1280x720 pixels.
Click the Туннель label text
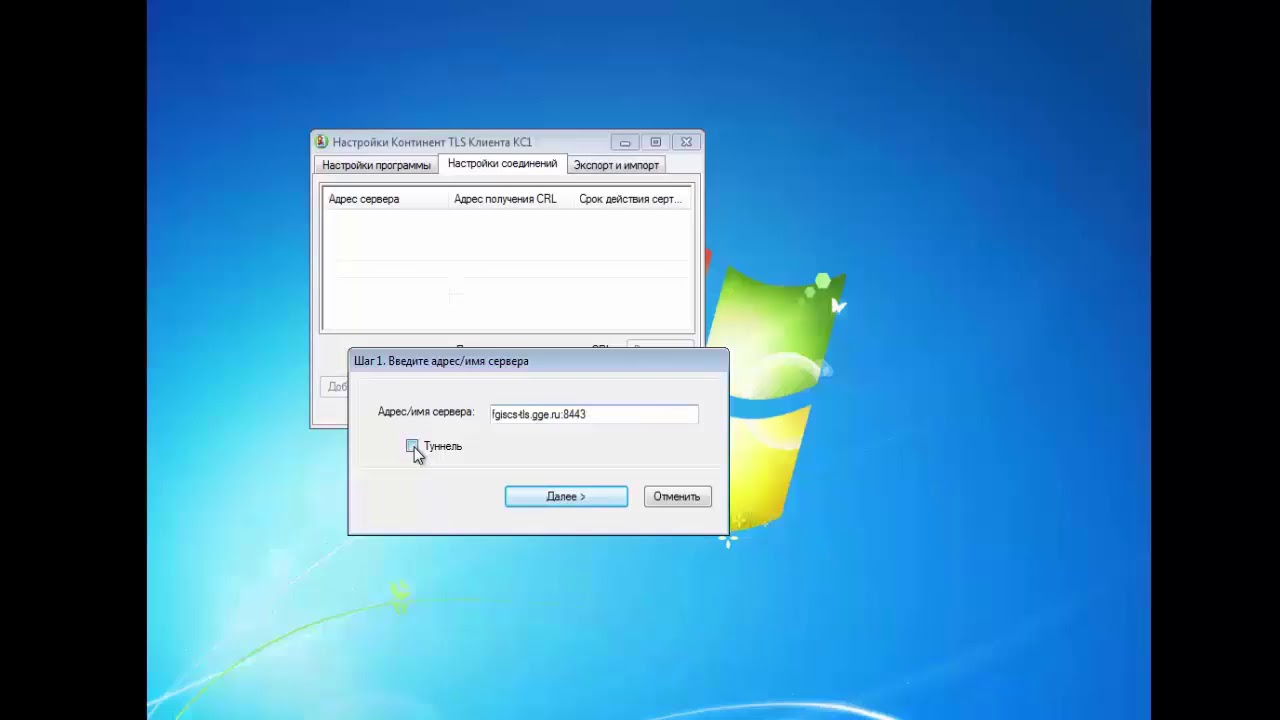click(x=443, y=446)
